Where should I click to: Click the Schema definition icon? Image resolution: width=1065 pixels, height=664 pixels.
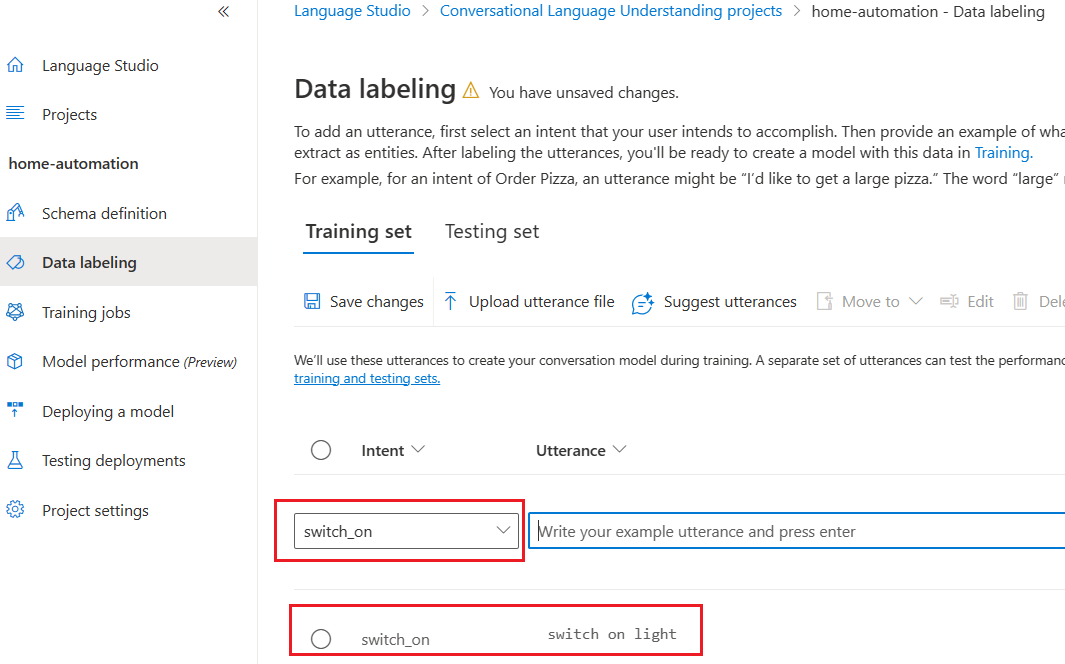click(x=15, y=213)
